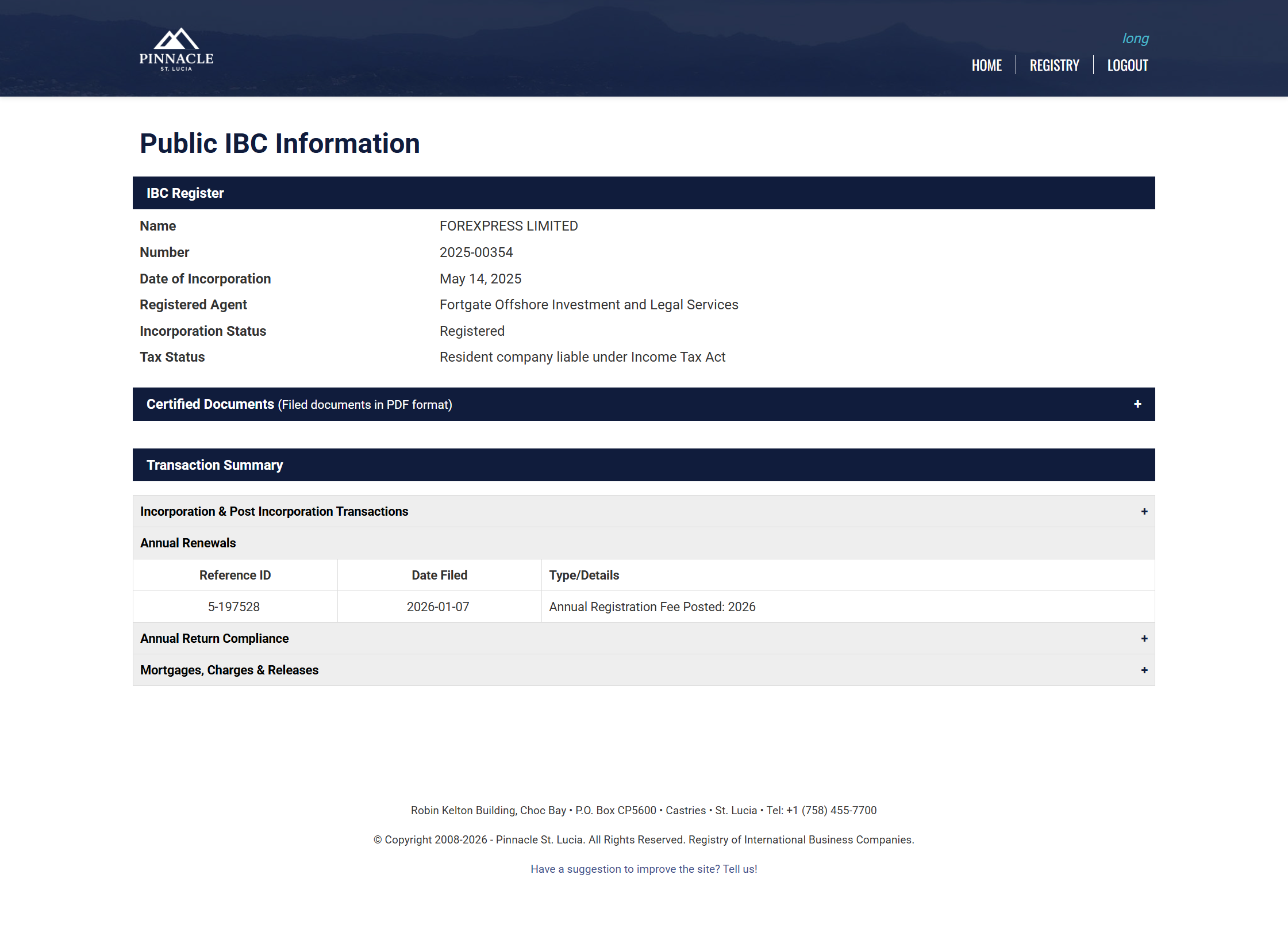Click the Certified Documents section header
1288x932 pixels.
(x=644, y=404)
